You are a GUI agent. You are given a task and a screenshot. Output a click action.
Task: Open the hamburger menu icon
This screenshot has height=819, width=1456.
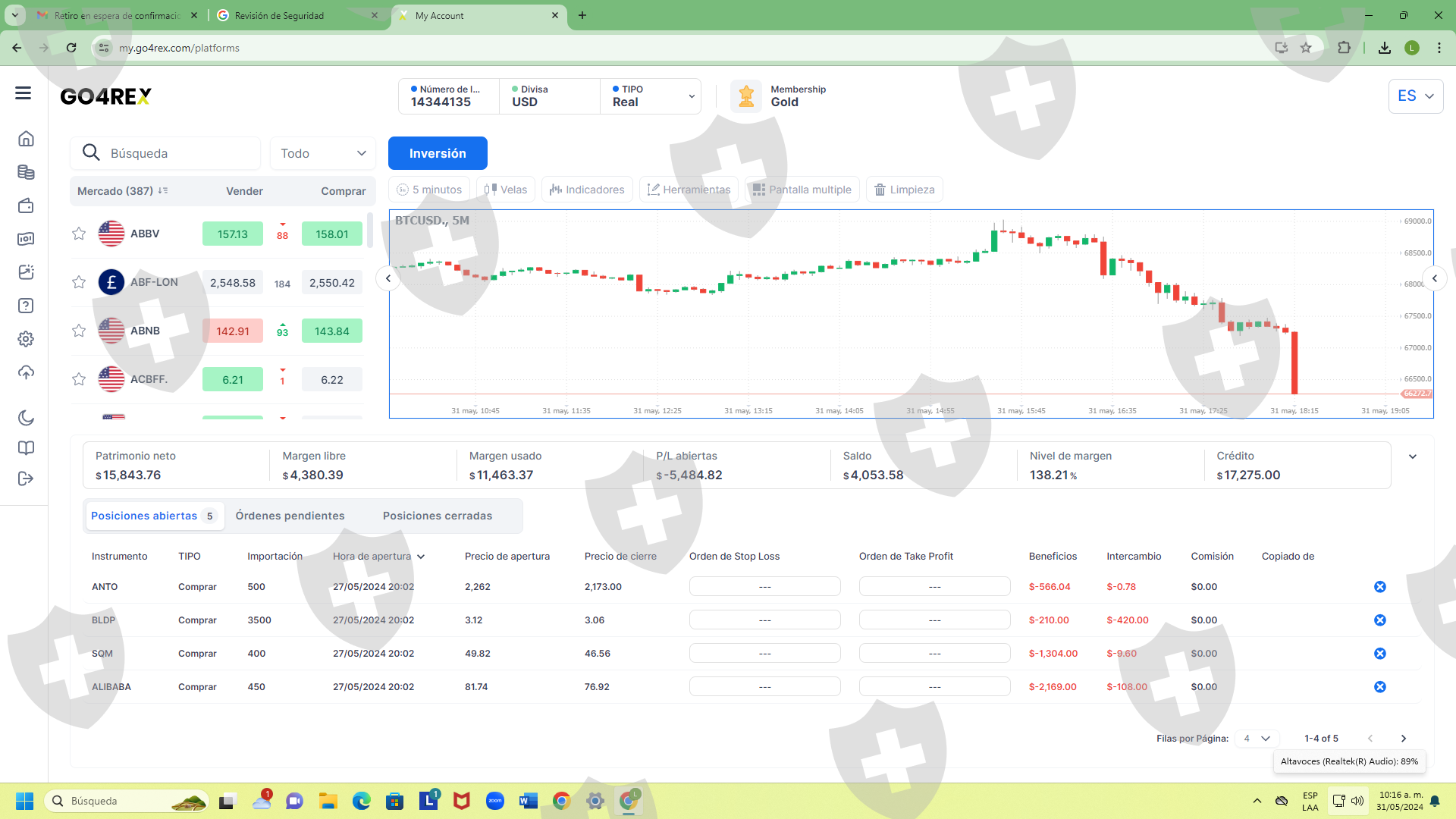click(x=23, y=93)
